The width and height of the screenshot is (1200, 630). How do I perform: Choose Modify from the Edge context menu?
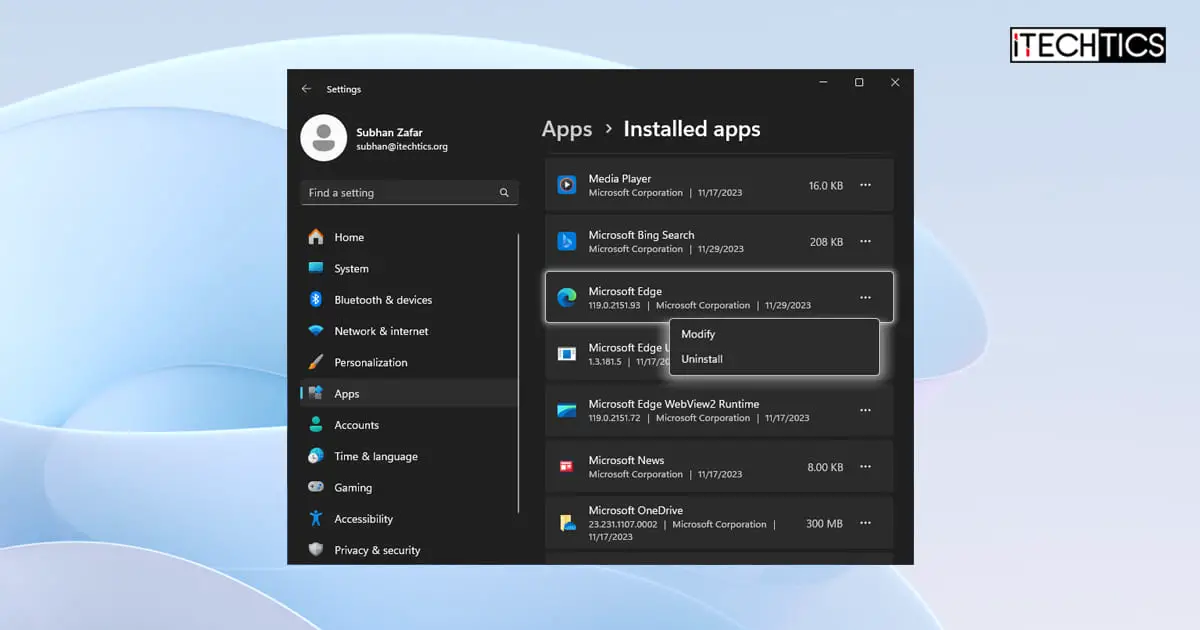pyautogui.click(x=774, y=334)
